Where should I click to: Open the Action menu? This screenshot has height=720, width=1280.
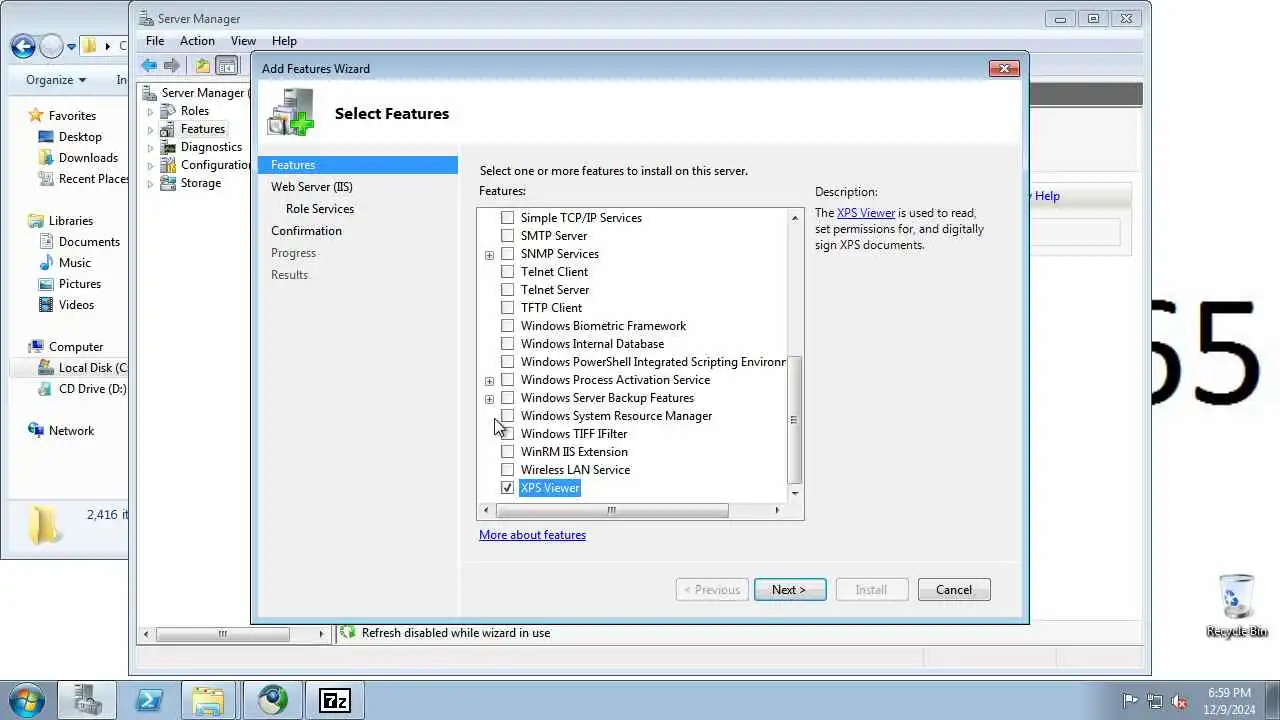point(197,41)
